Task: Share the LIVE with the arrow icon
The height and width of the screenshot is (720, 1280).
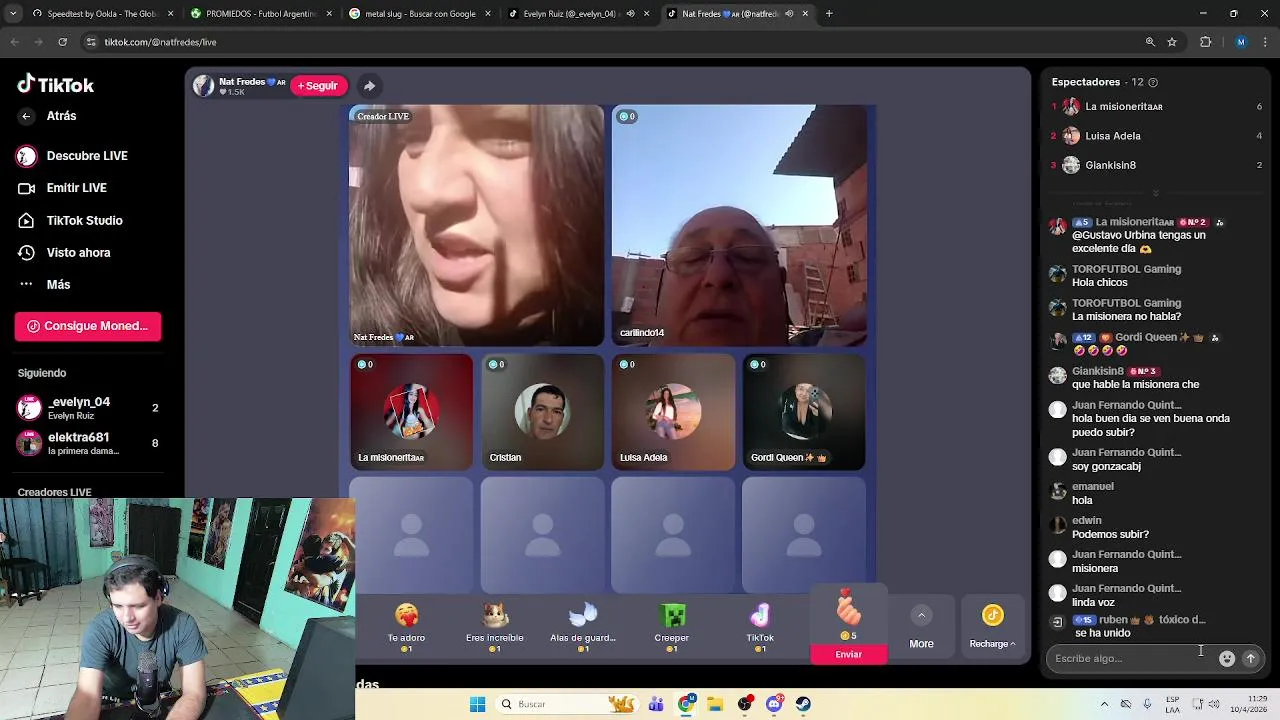Action: [x=369, y=86]
